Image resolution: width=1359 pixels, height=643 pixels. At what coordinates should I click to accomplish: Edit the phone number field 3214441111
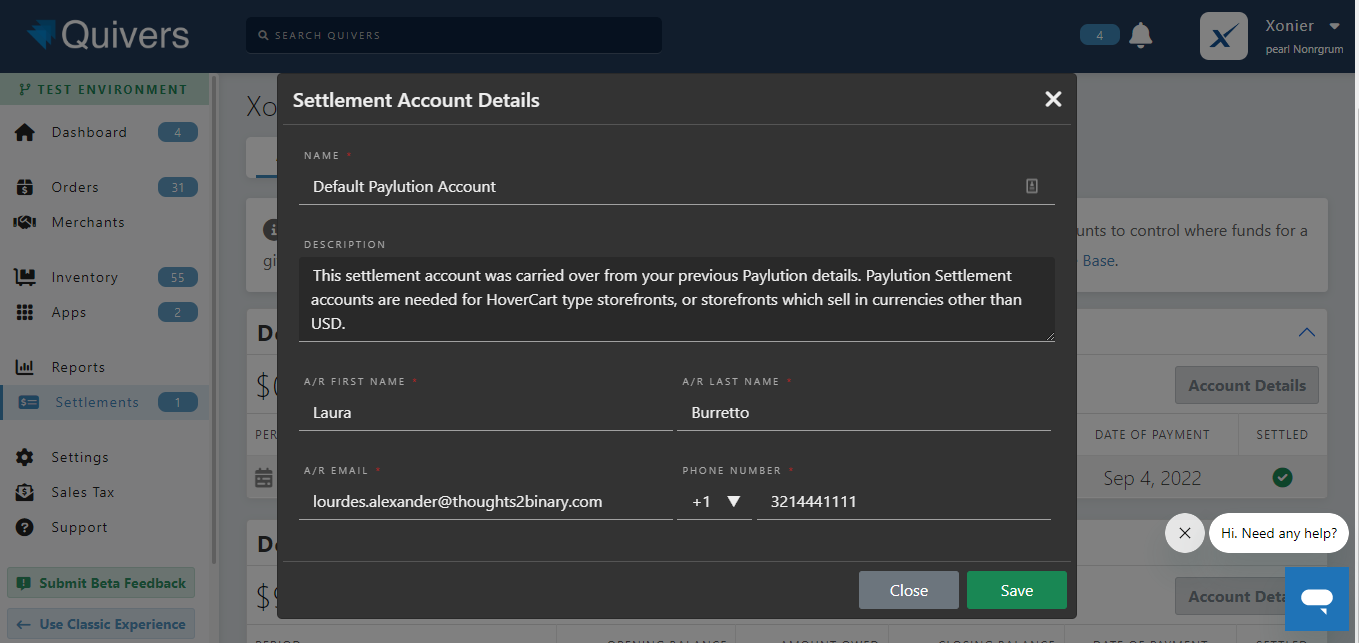click(x=904, y=501)
